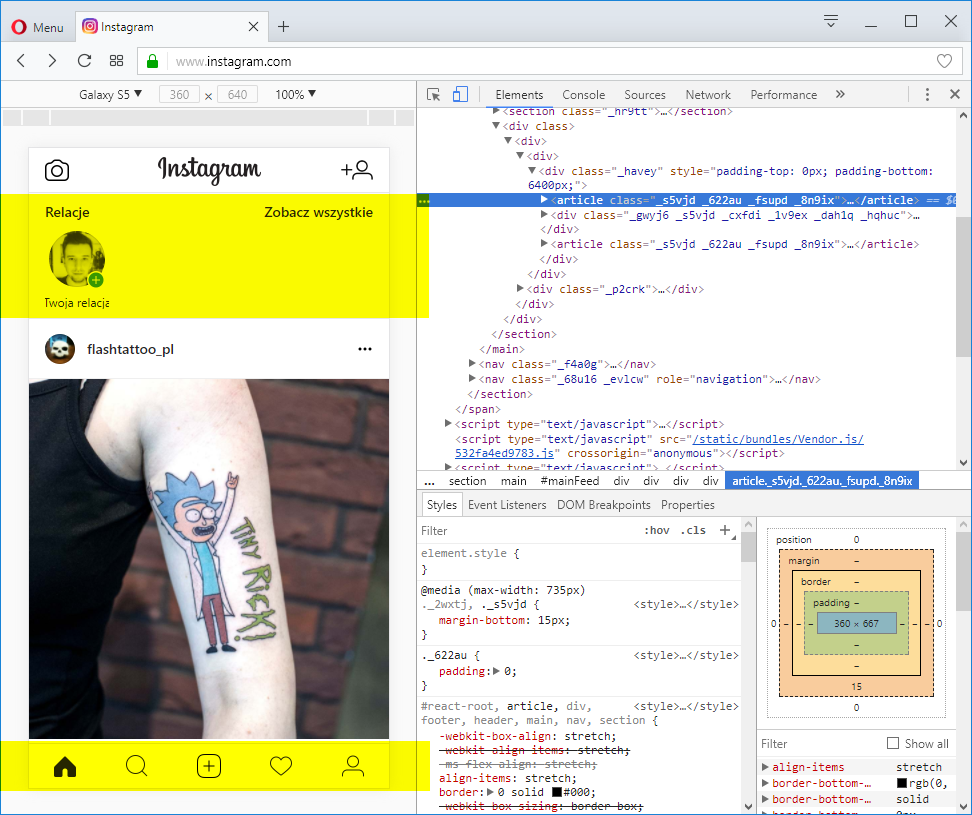This screenshot has width=972, height=815.
Task: Enable Show all computed checkbox
Action: click(893, 743)
